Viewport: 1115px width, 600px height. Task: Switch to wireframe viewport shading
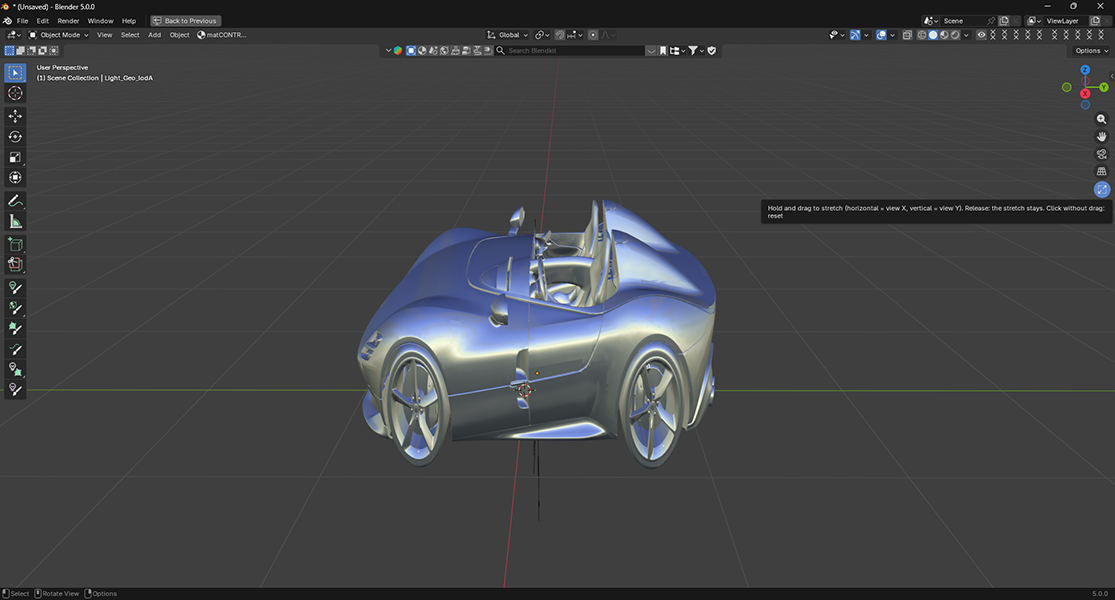(x=922, y=35)
